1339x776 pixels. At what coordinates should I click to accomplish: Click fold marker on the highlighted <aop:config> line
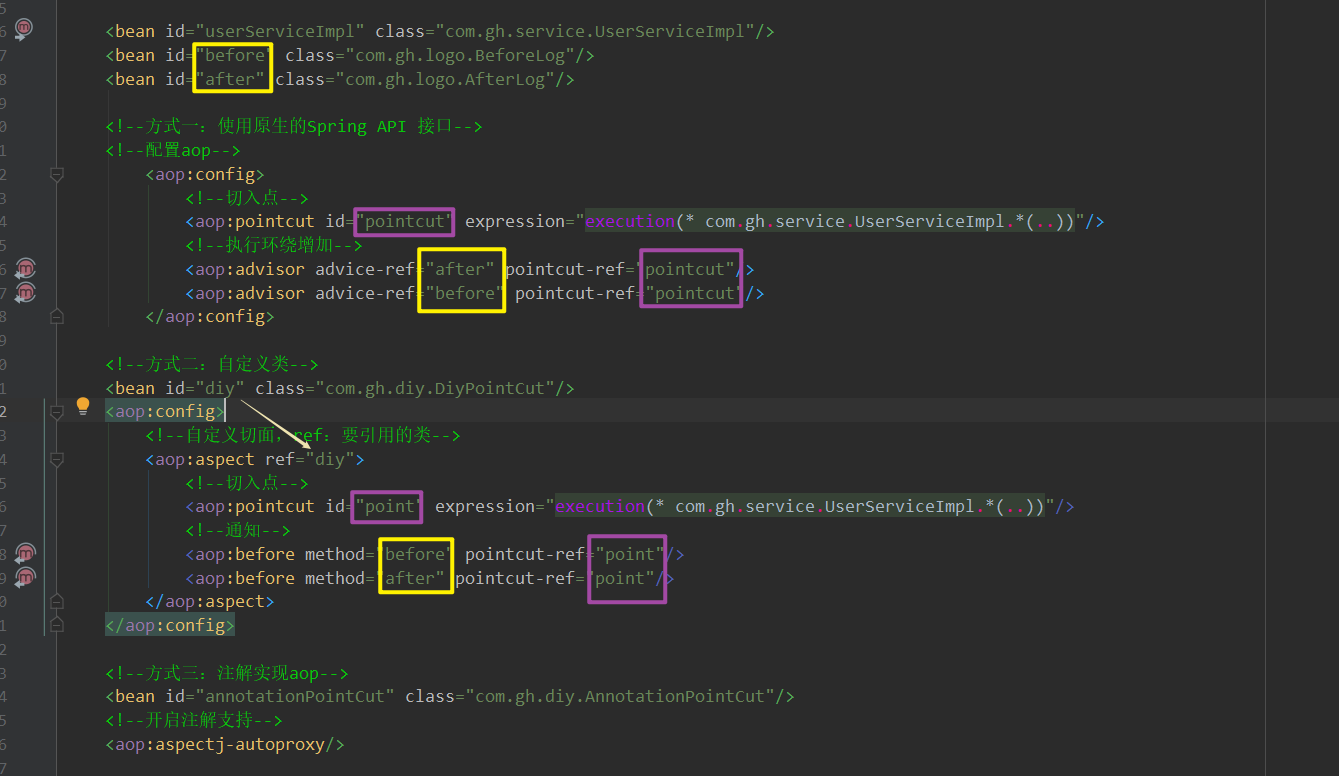tap(57, 411)
